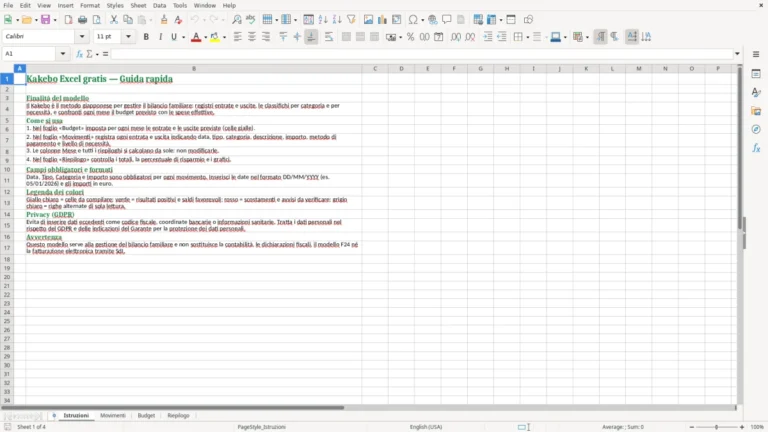
Task: Open the Font Name dropdown
Action: point(82,36)
